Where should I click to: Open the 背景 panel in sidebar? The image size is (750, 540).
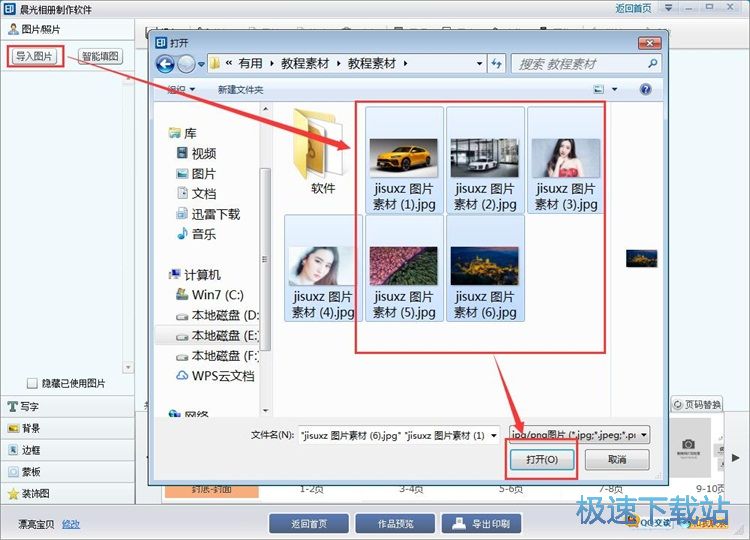click(67, 428)
